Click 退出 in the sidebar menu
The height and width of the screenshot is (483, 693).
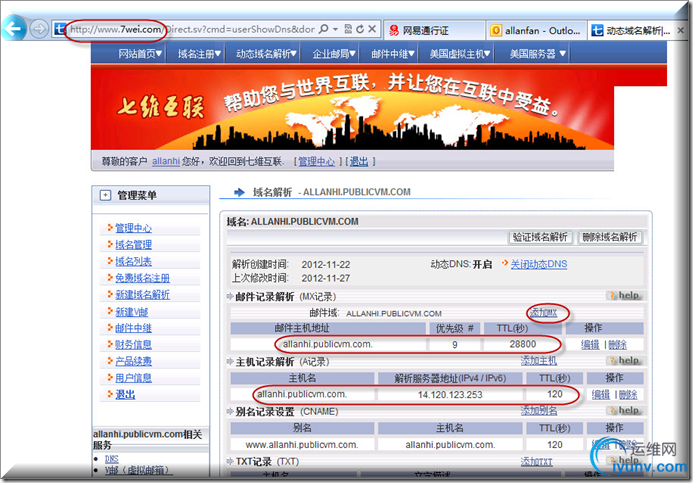(125, 395)
